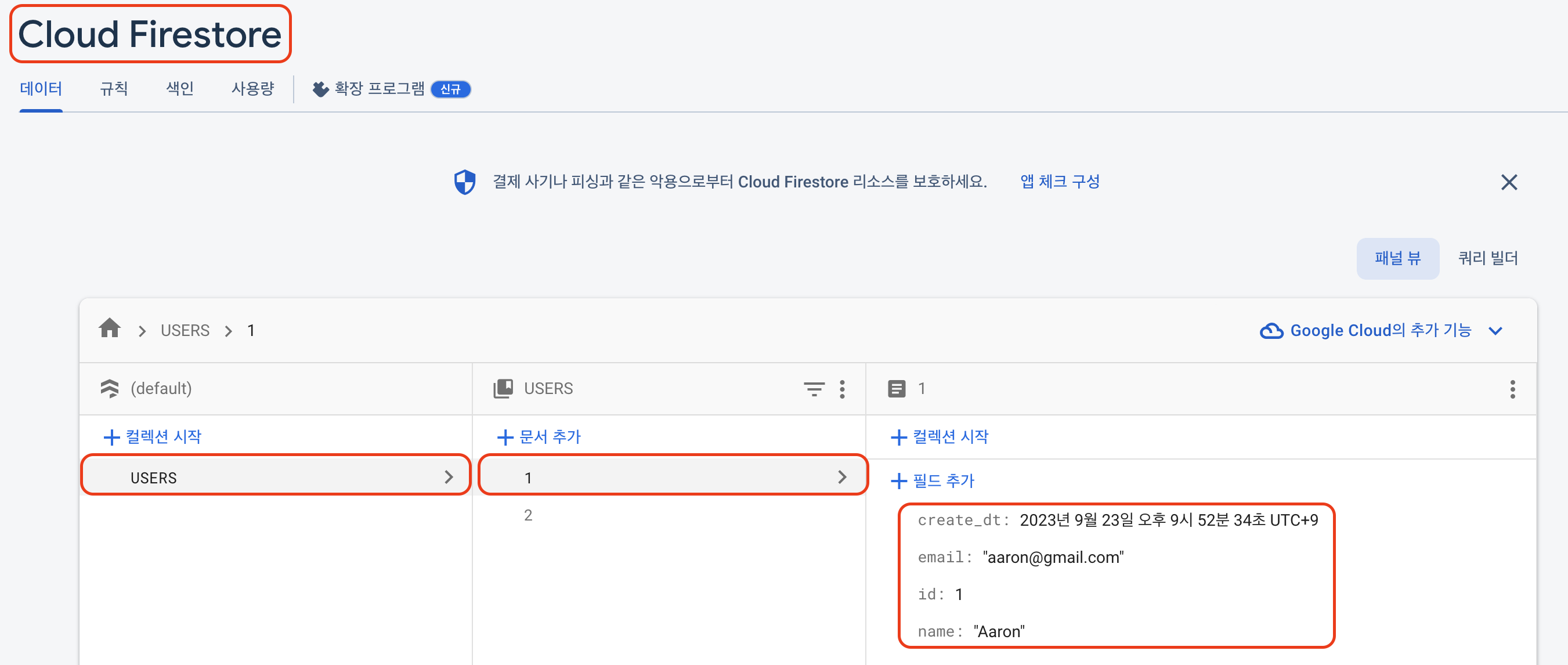Click the home icon in breadcrumb
This screenshot has width=1568, height=665.
[110, 329]
